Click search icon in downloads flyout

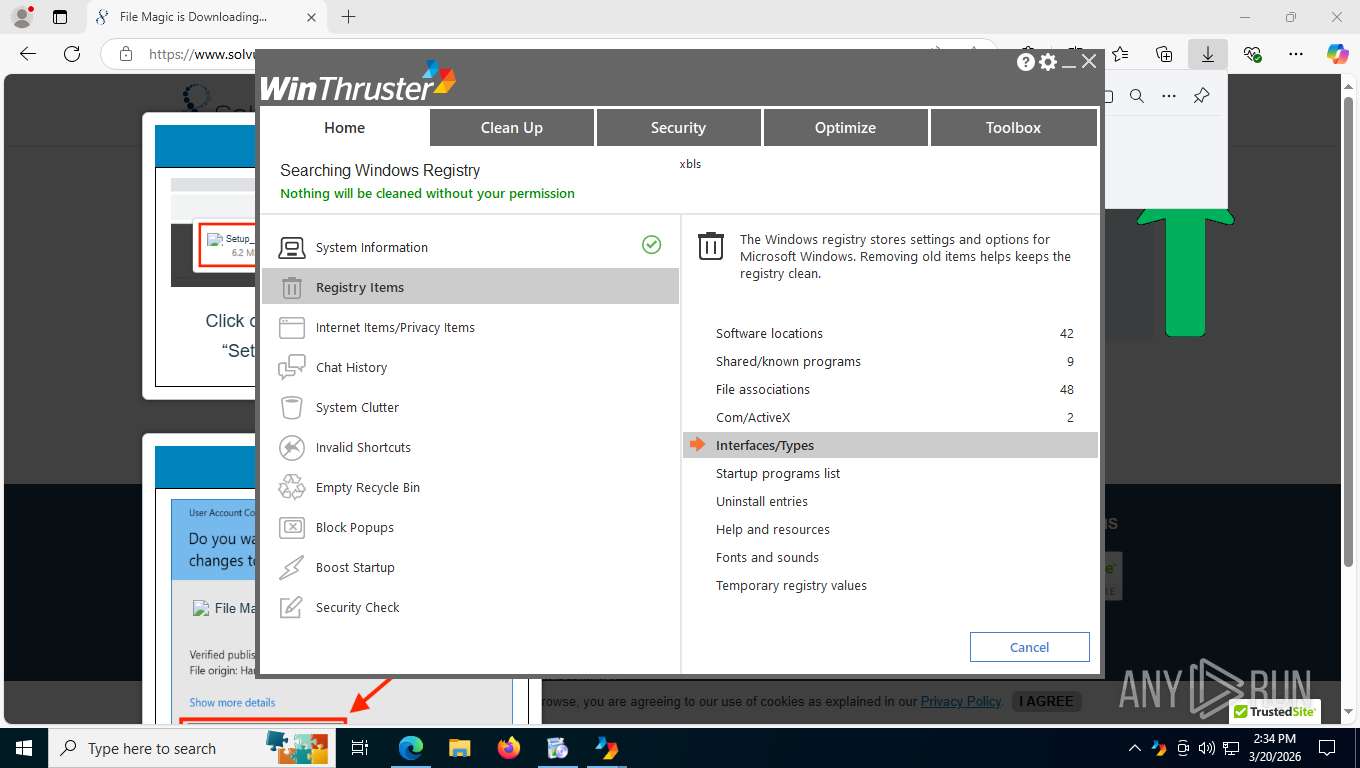pyautogui.click(x=1137, y=96)
